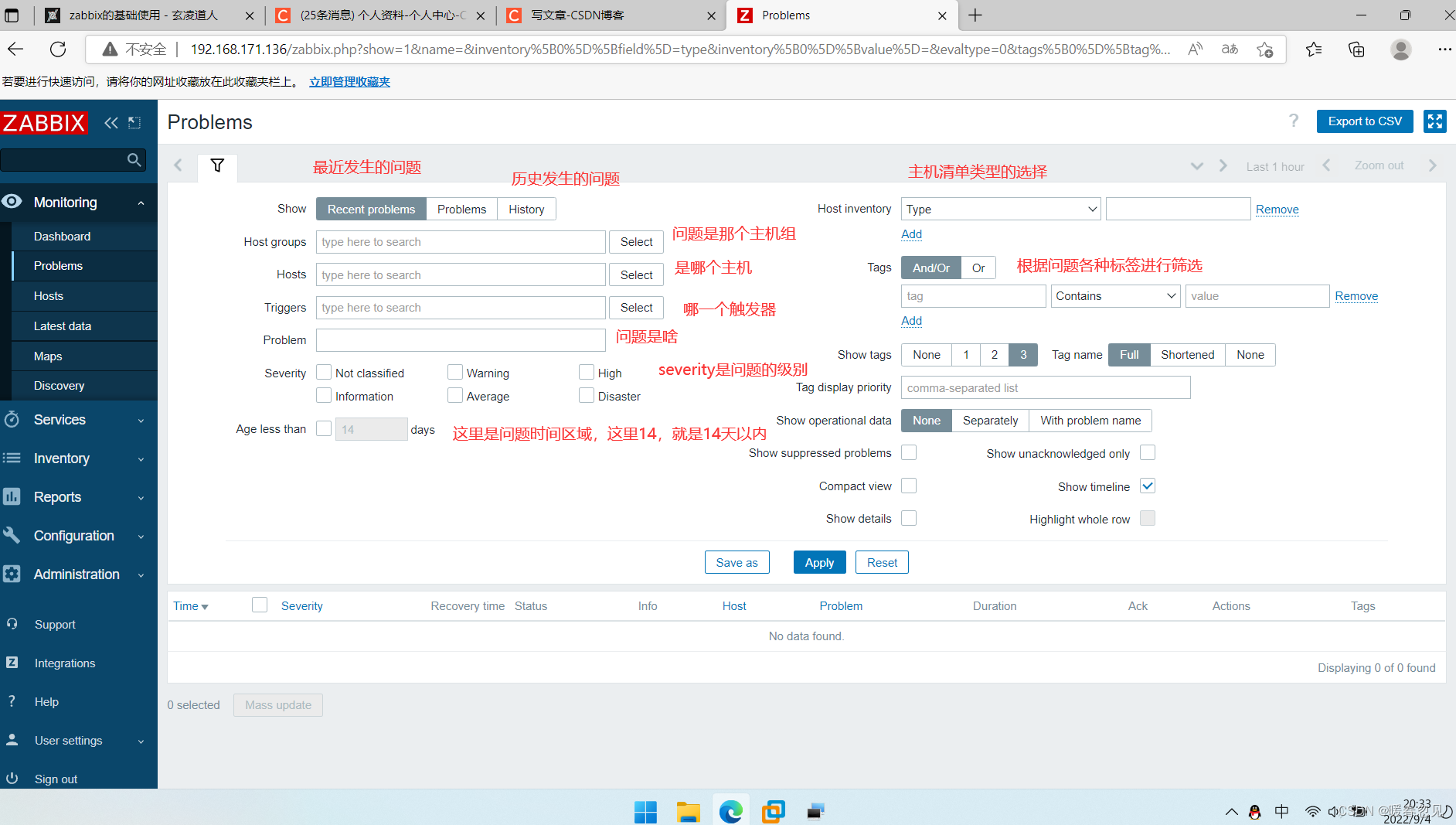
Task: Click Select button for Host groups
Action: (636, 242)
